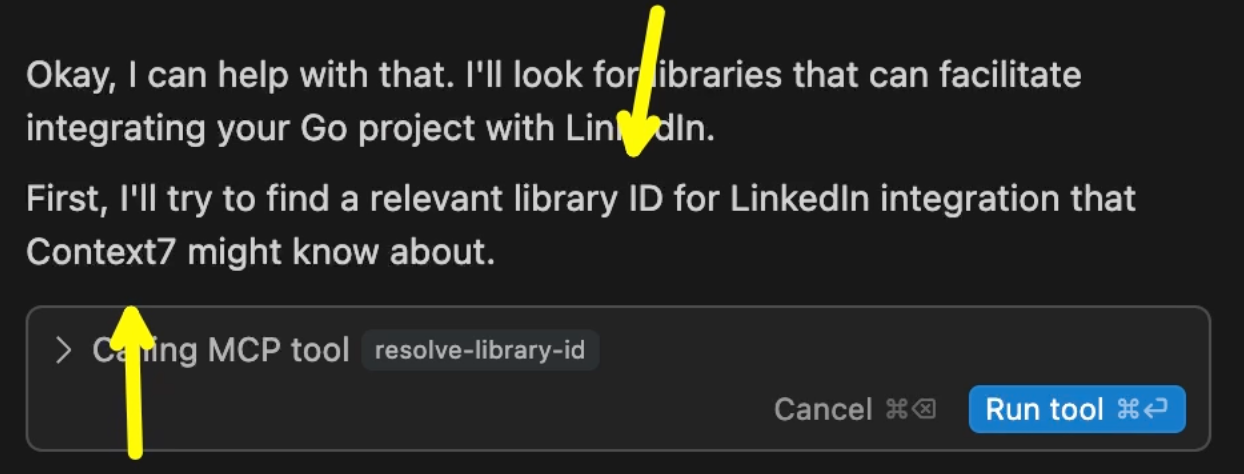Click the 'relevant' word in second paragraph
The width and height of the screenshot is (1244, 474).
coord(420,199)
